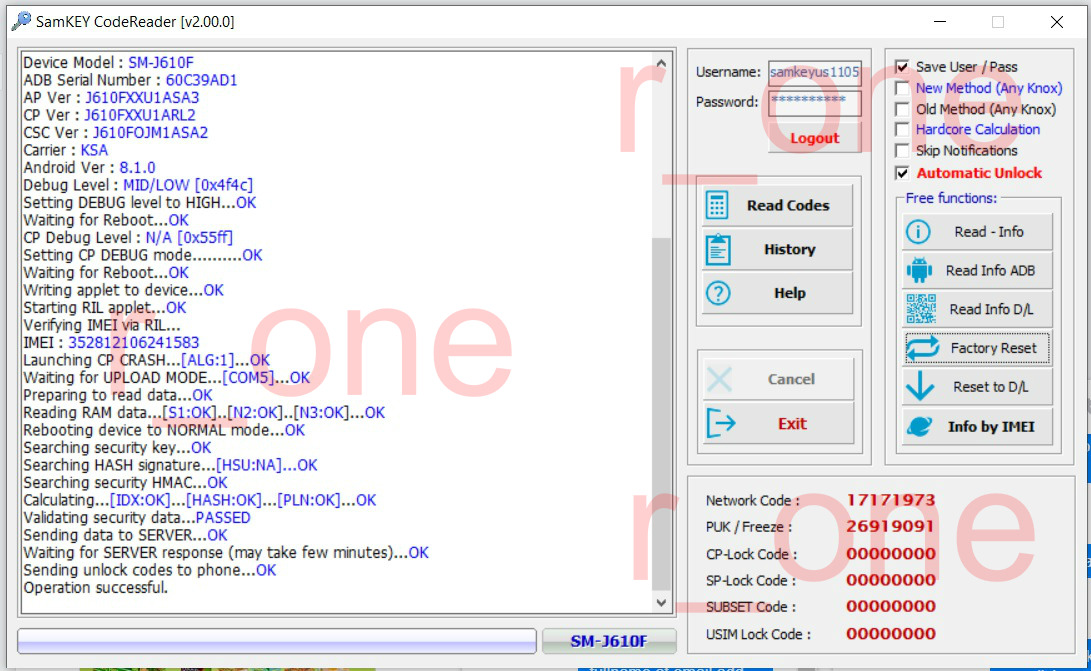
Task: Uncheck Save User / Pass checkbox
Action: tap(902, 67)
